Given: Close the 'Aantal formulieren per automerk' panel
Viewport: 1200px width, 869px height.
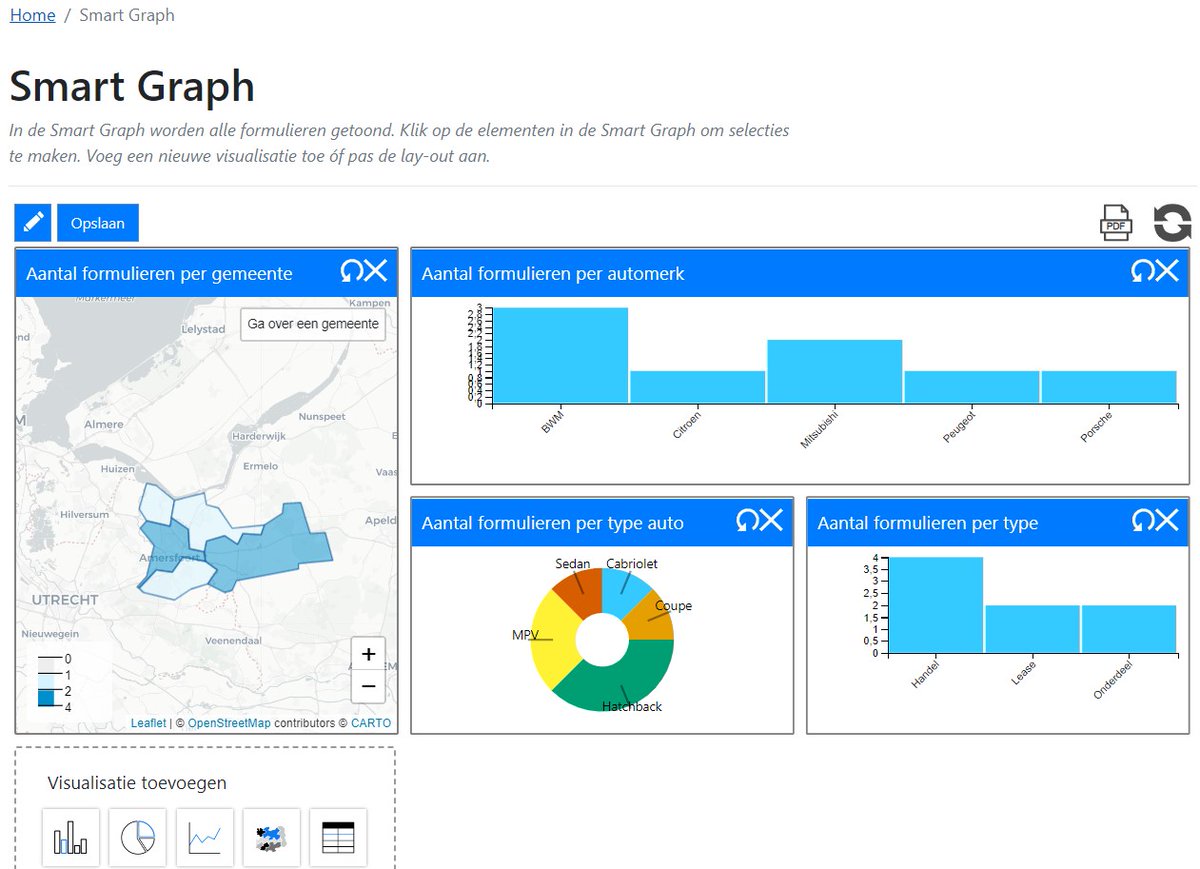Looking at the screenshot, I should [1167, 272].
